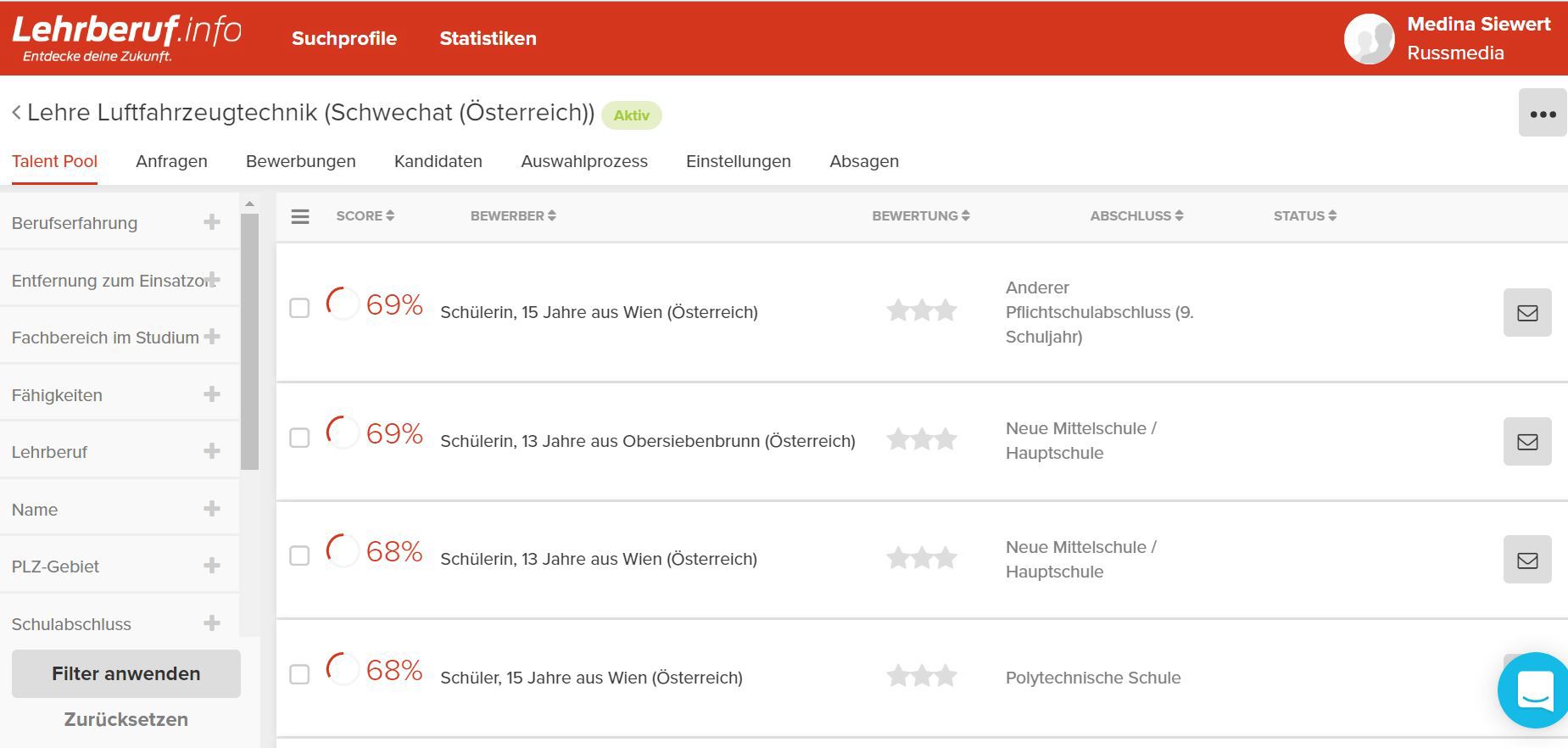Click Zurücksetzen to reset filters

tap(126, 719)
